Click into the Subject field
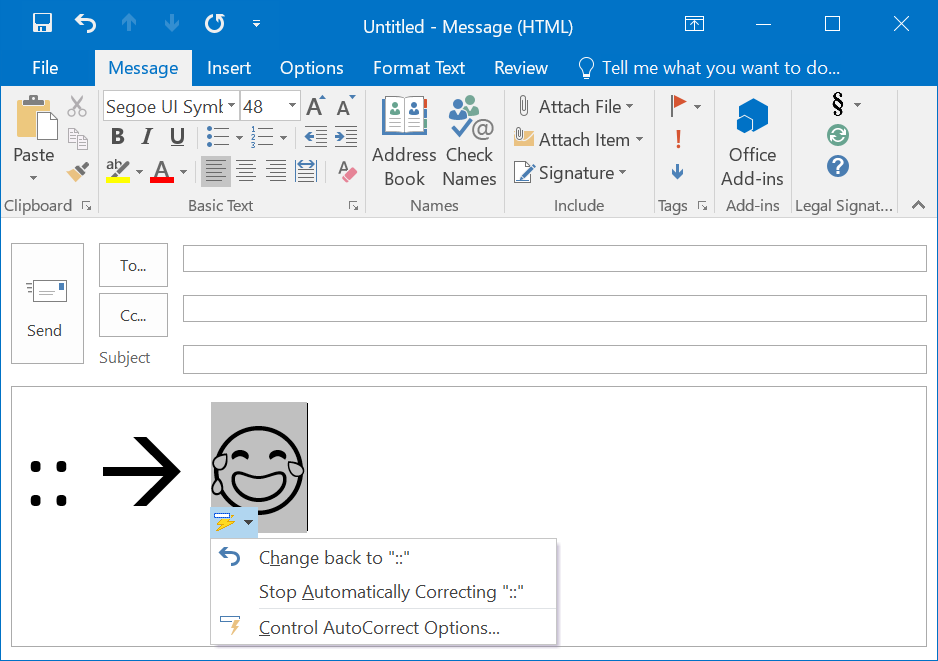 coord(554,358)
